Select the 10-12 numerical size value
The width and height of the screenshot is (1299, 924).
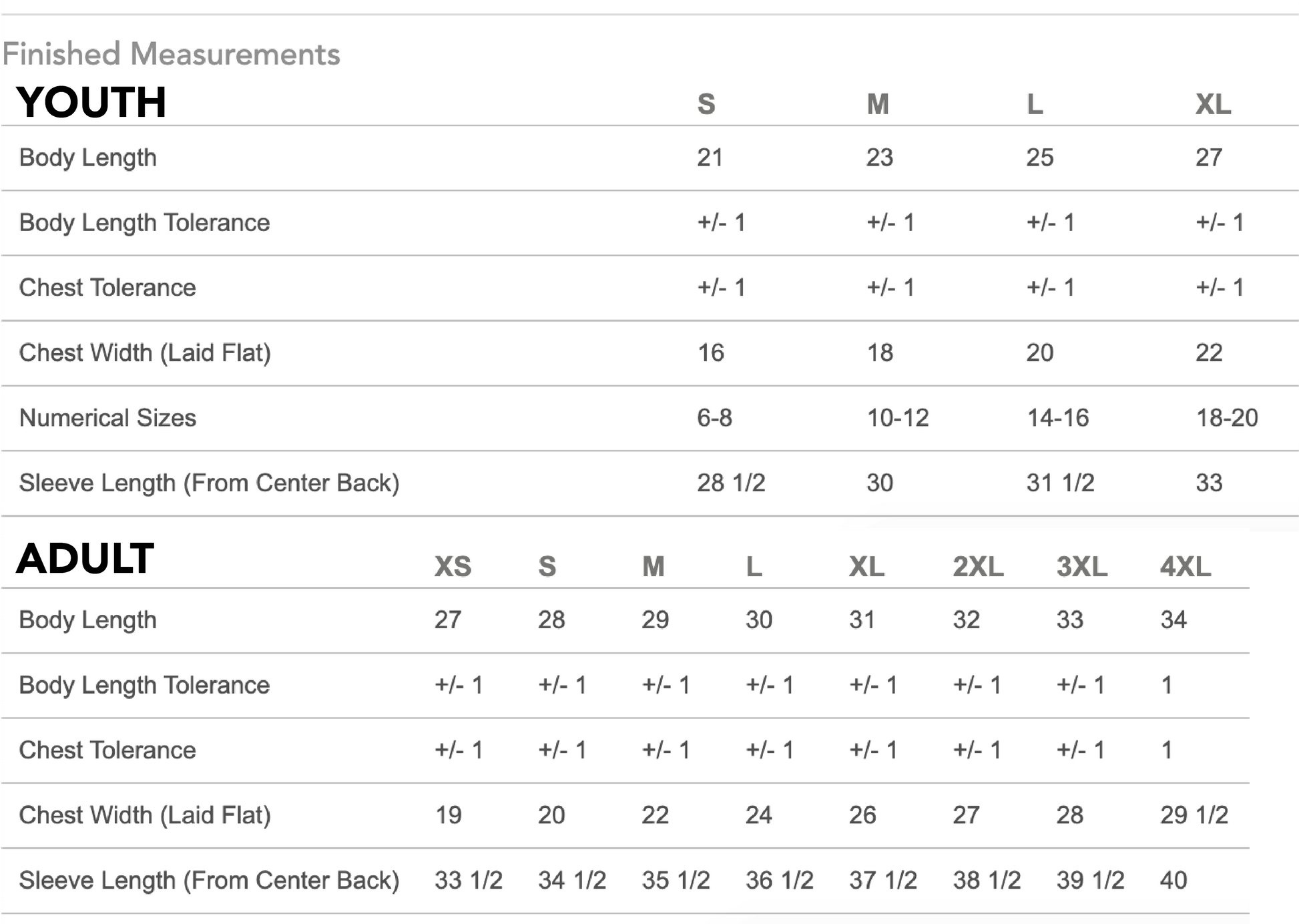897,418
